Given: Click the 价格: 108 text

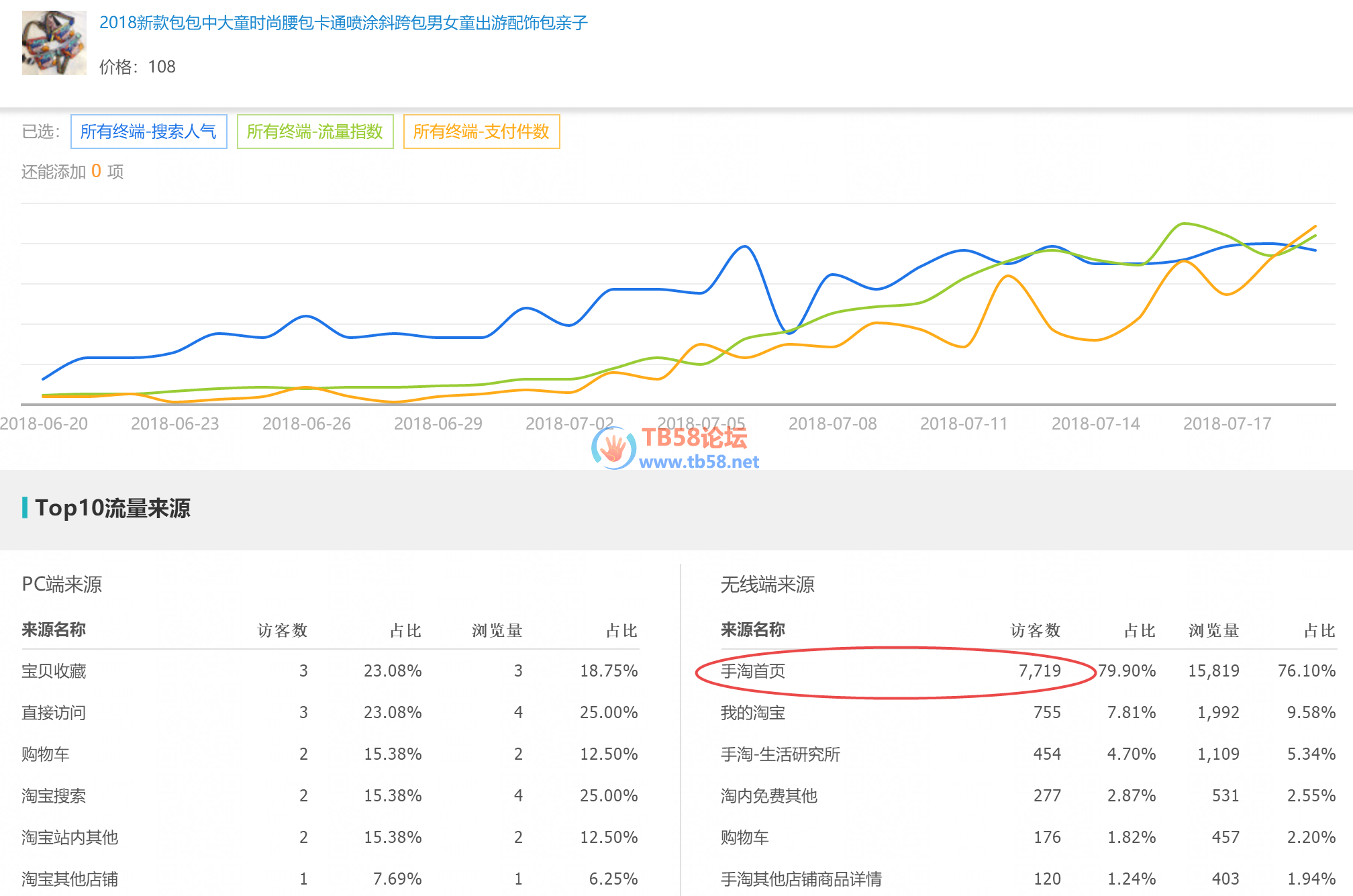Looking at the screenshot, I should (x=138, y=67).
